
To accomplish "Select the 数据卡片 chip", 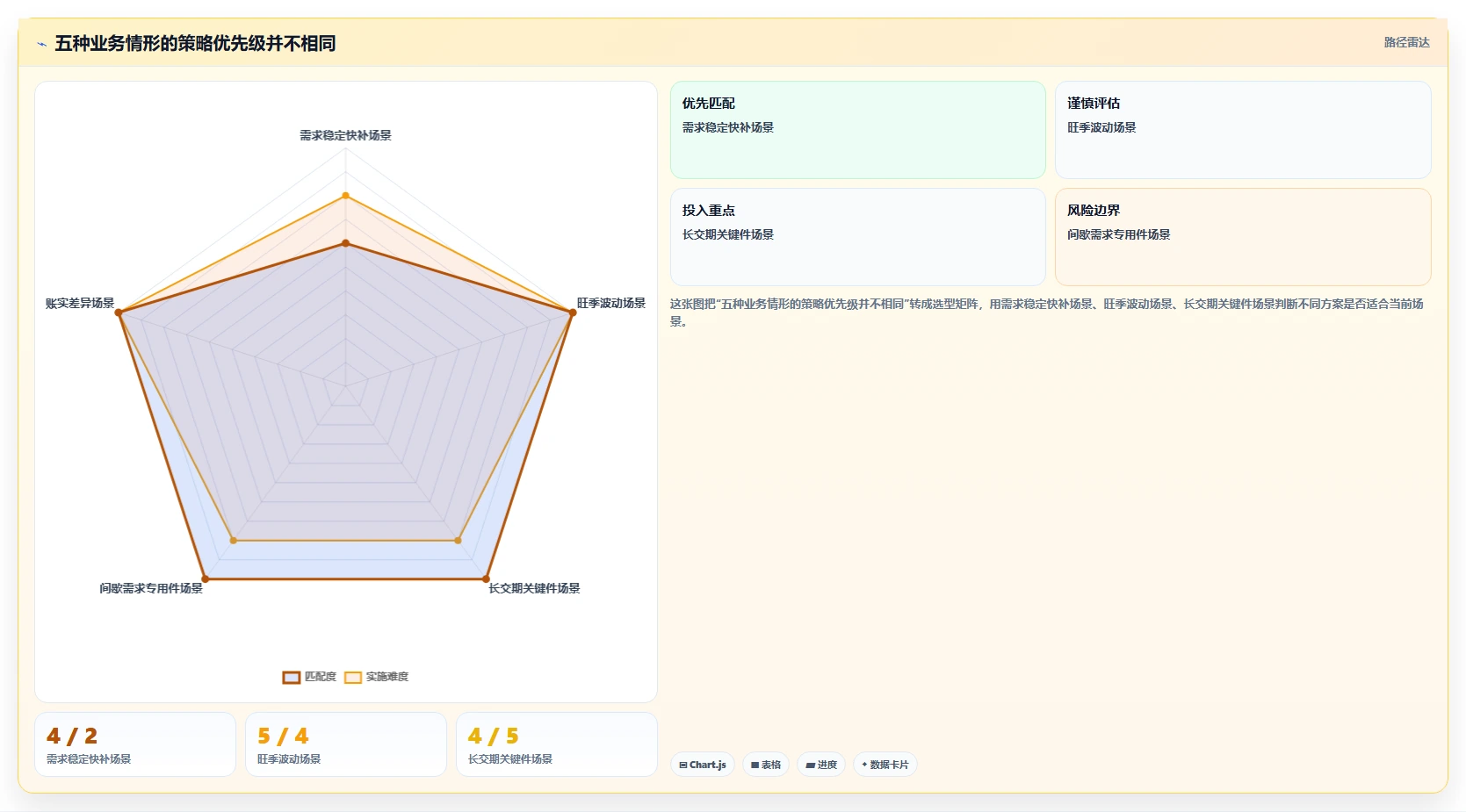I will pos(885,765).
